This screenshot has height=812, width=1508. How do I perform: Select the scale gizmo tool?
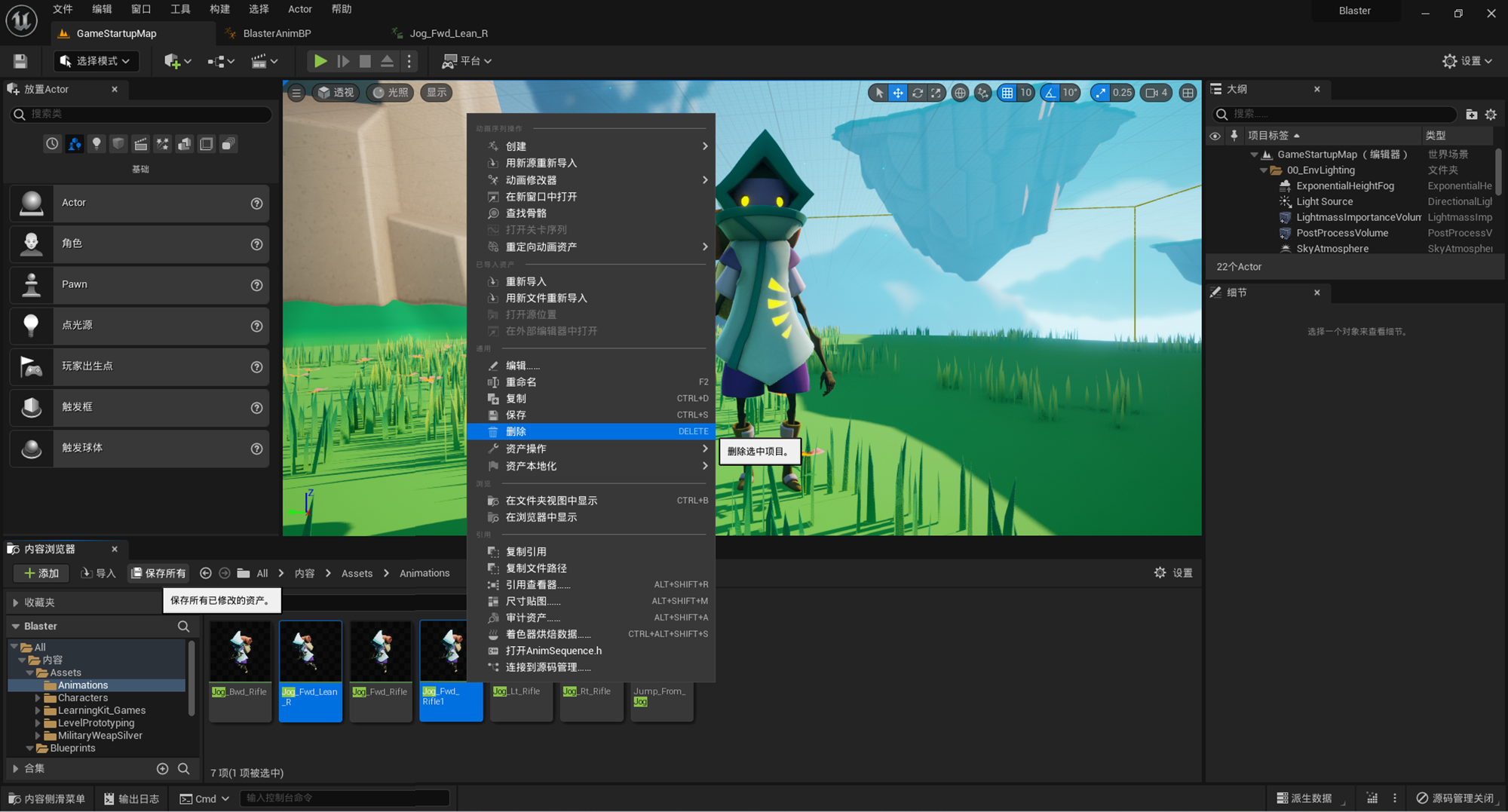[936, 93]
